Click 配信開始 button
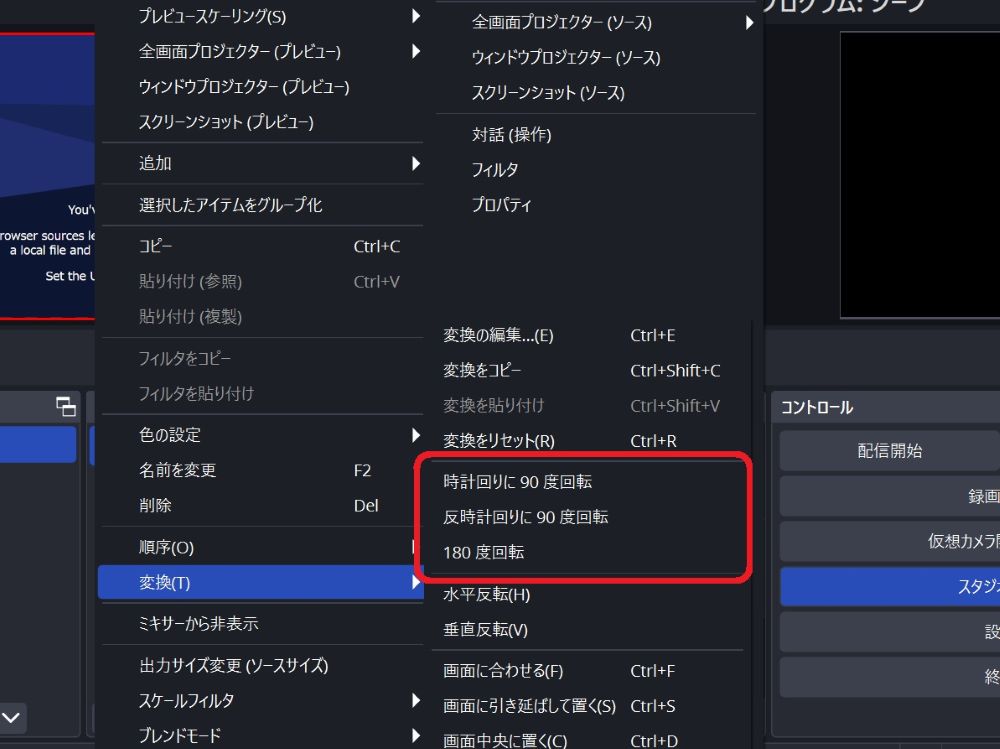1000x749 pixels. (890, 451)
